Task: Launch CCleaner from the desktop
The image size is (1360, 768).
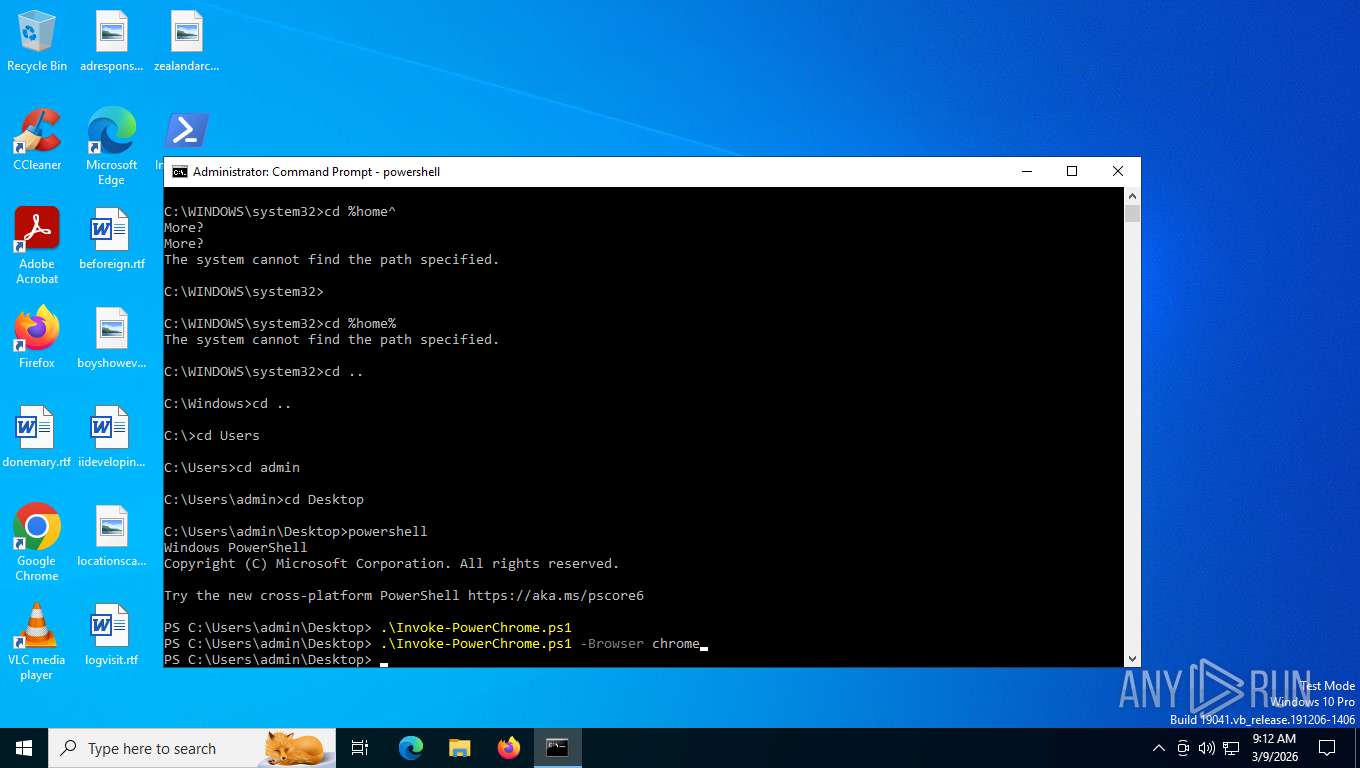Action: coord(37,140)
